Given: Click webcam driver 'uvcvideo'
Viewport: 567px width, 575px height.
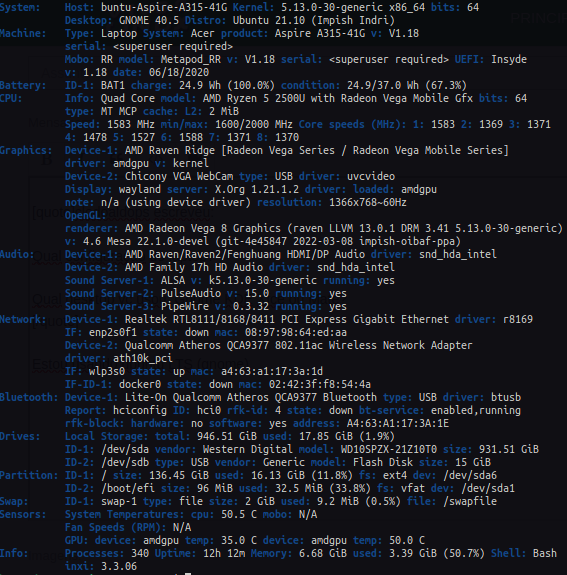Looking at the screenshot, I should pos(371,176).
